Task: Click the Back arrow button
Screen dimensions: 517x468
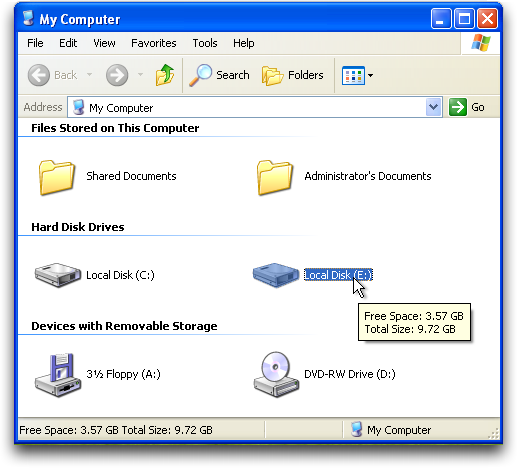Action: (39, 75)
